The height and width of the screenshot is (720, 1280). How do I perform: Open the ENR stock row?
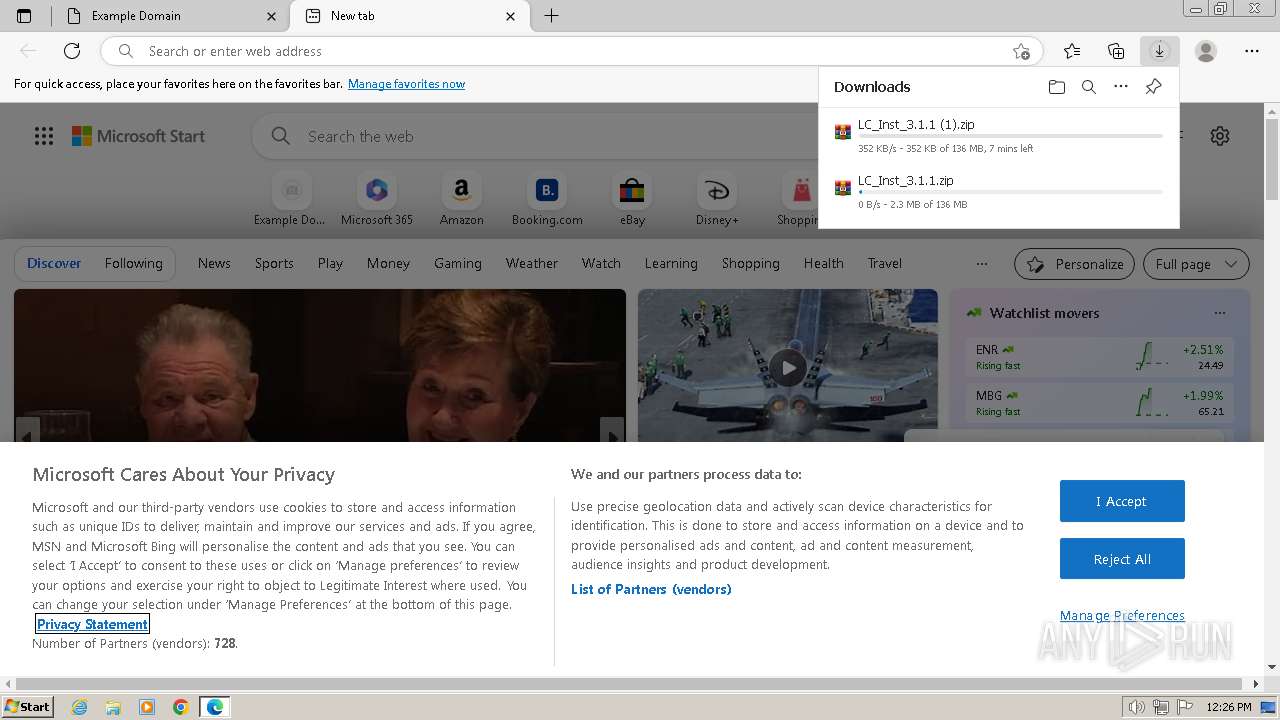[x=1100, y=357]
